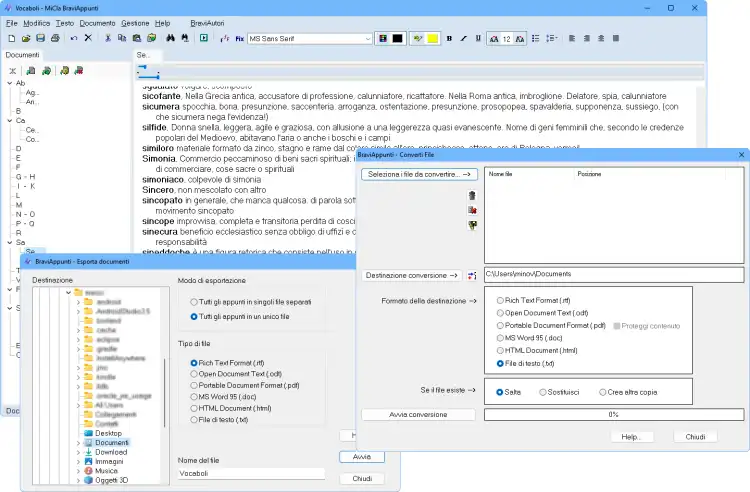Increase font size with right AA icon

coord(520,39)
